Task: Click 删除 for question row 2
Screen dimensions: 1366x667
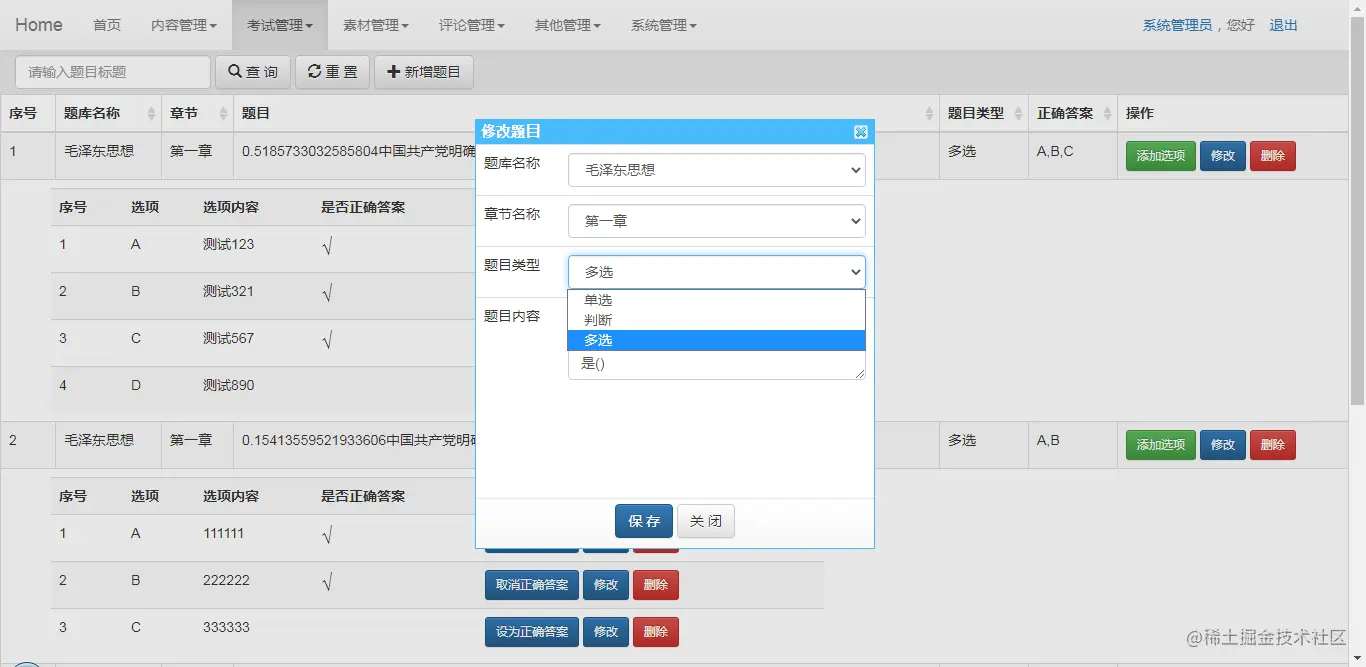Action: pos(1273,445)
